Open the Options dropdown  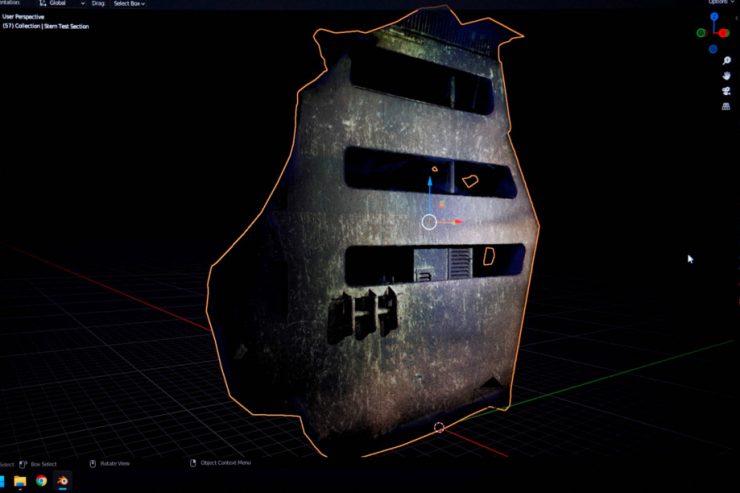click(x=717, y=3)
